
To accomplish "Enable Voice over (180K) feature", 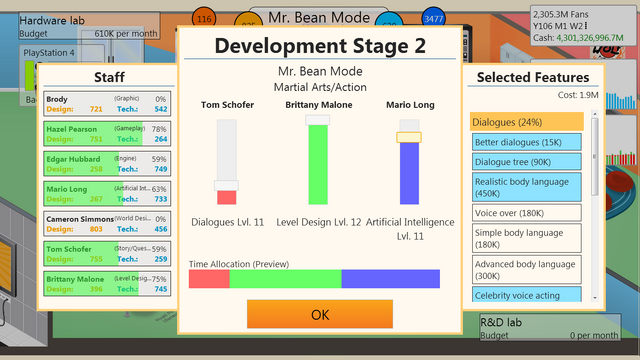I will (527, 213).
